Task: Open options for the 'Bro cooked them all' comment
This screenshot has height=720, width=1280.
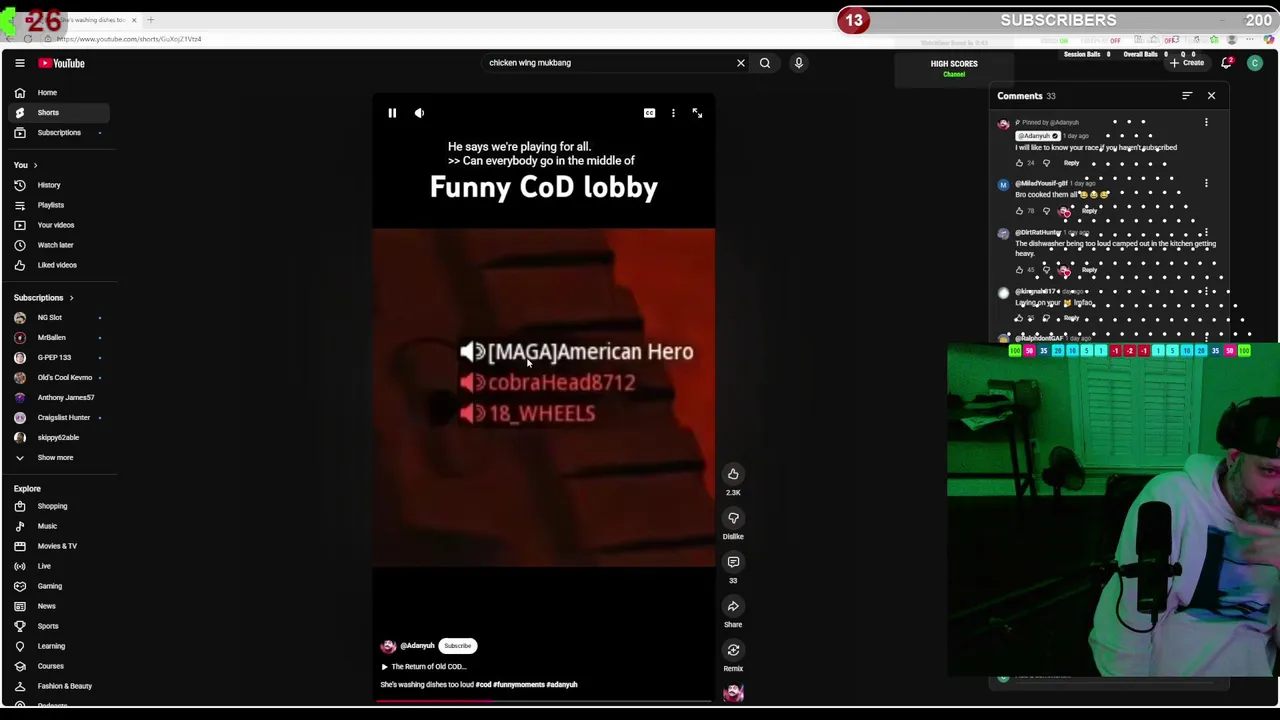Action: [x=1206, y=184]
